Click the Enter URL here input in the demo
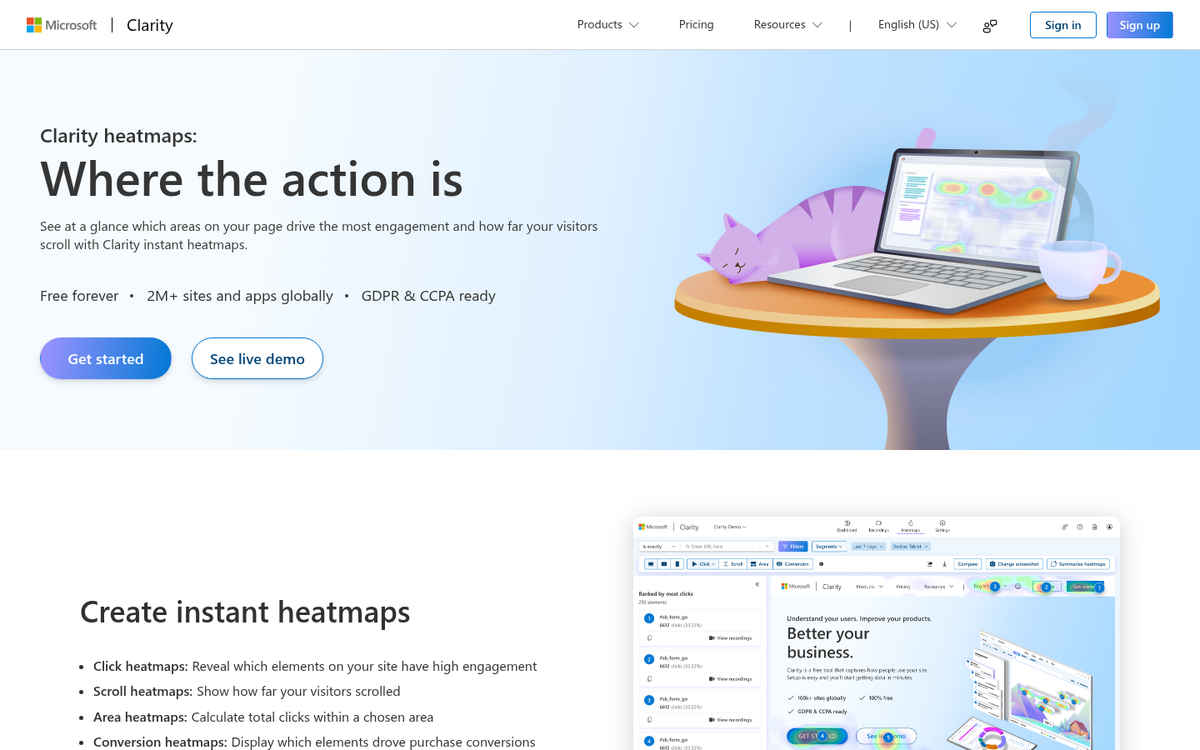Image resolution: width=1200 pixels, height=750 pixels. pyautogui.click(x=722, y=546)
